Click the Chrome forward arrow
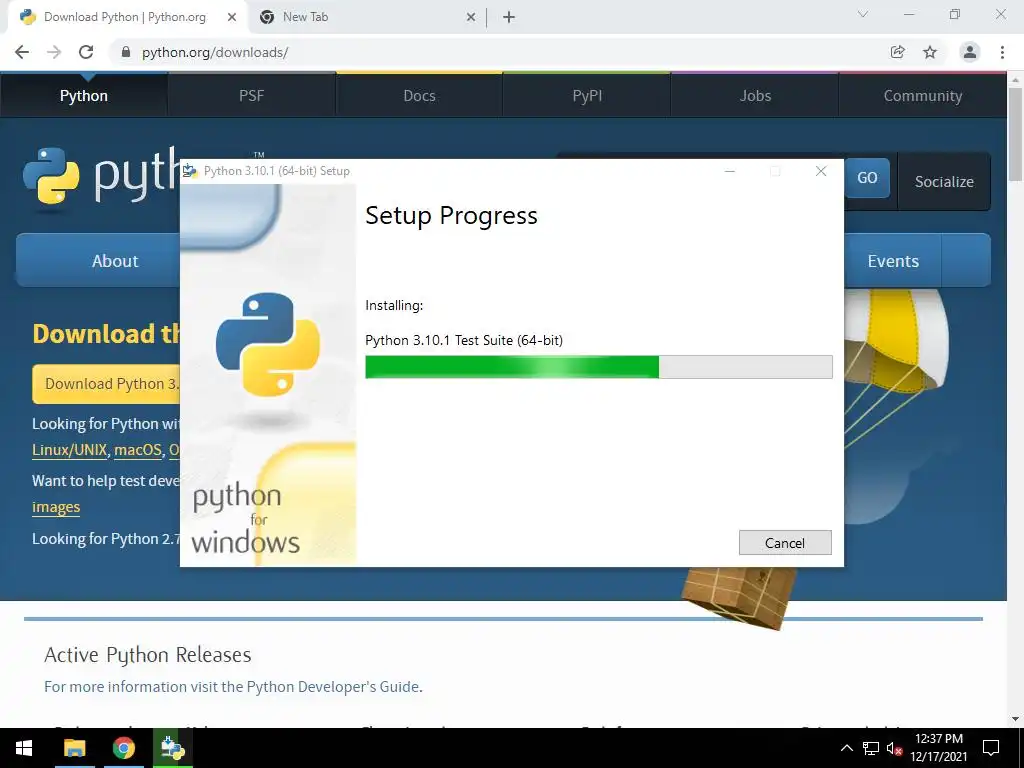This screenshot has height=768, width=1024. click(54, 52)
